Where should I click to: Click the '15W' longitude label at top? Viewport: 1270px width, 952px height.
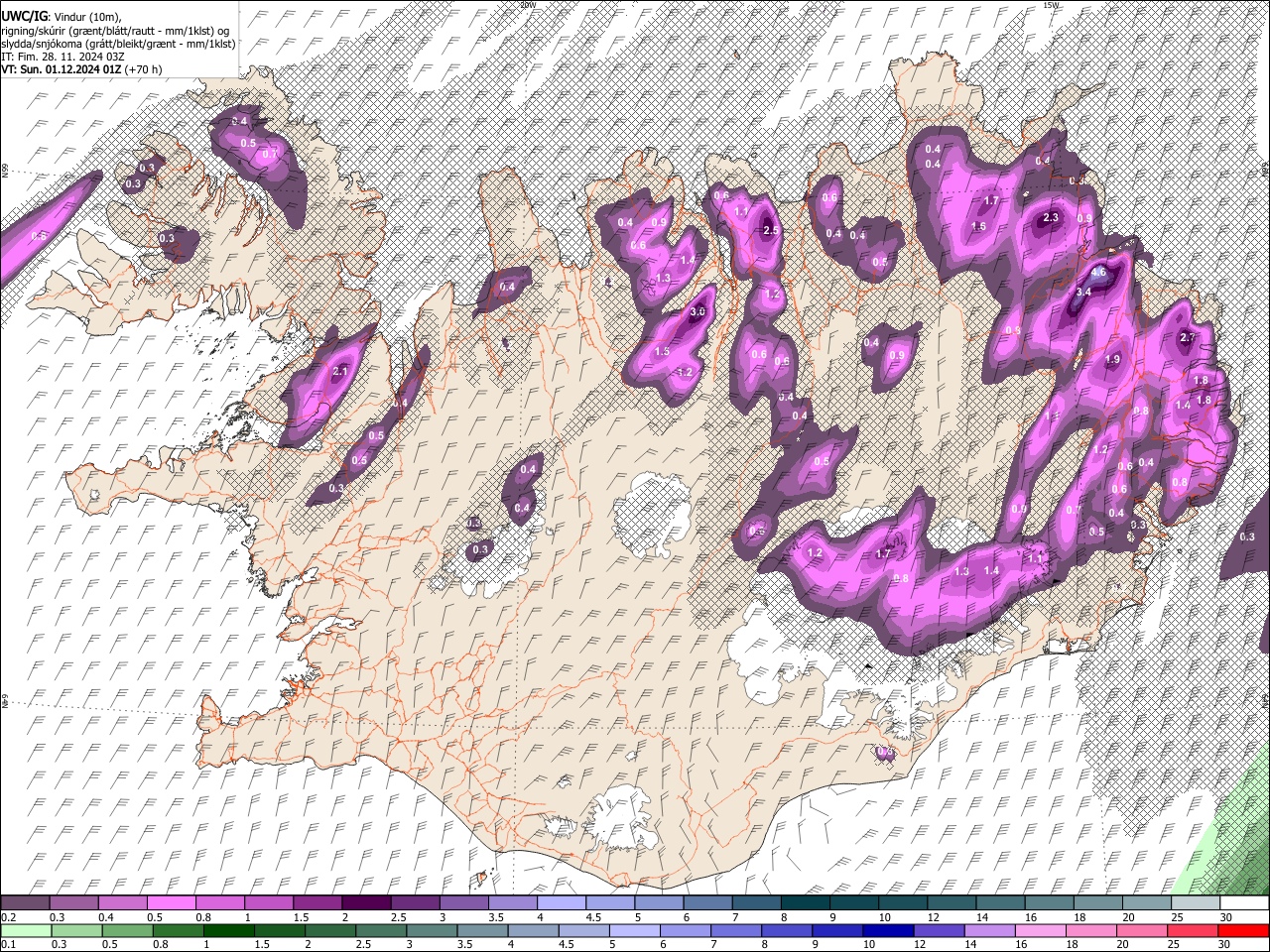pyautogui.click(x=1052, y=5)
